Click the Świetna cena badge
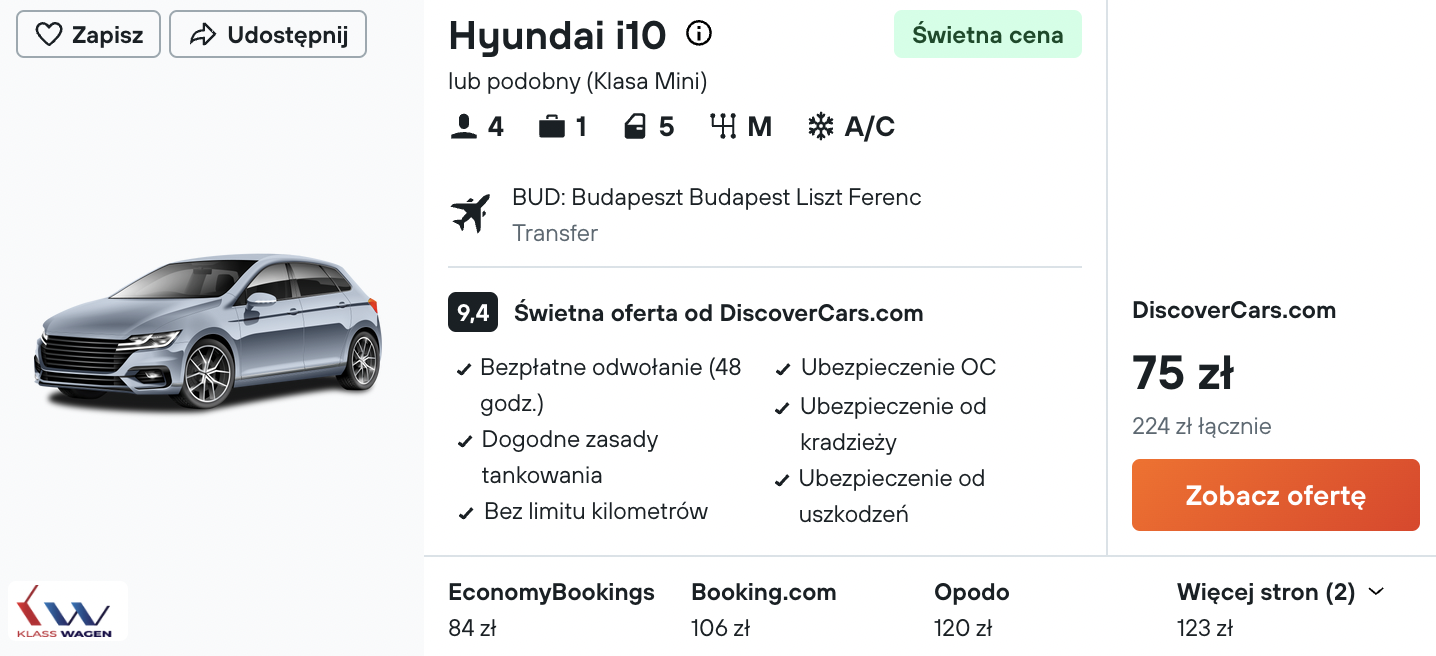 988,34
